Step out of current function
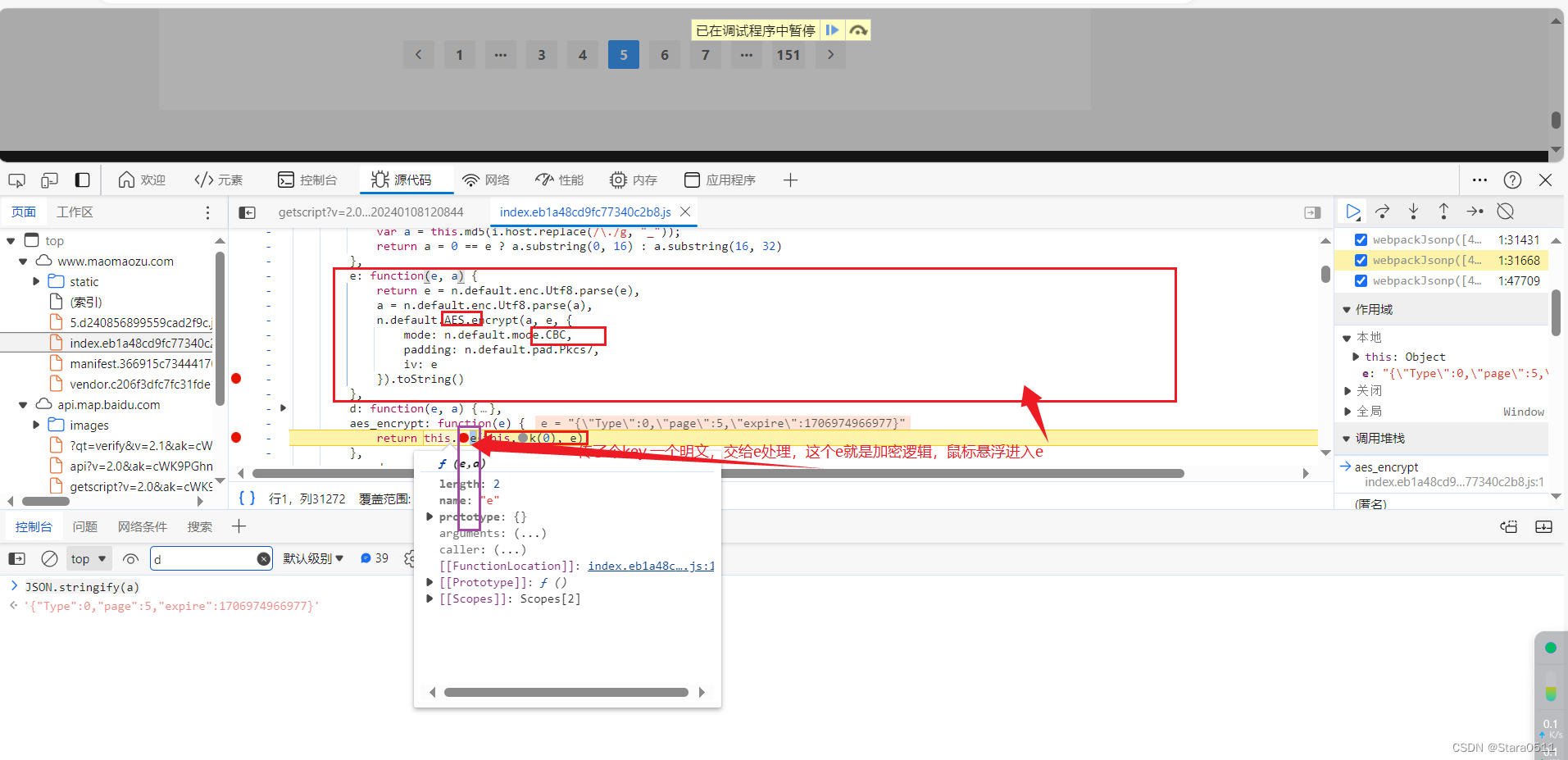The width and height of the screenshot is (1568, 760). pyautogui.click(x=1443, y=212)
